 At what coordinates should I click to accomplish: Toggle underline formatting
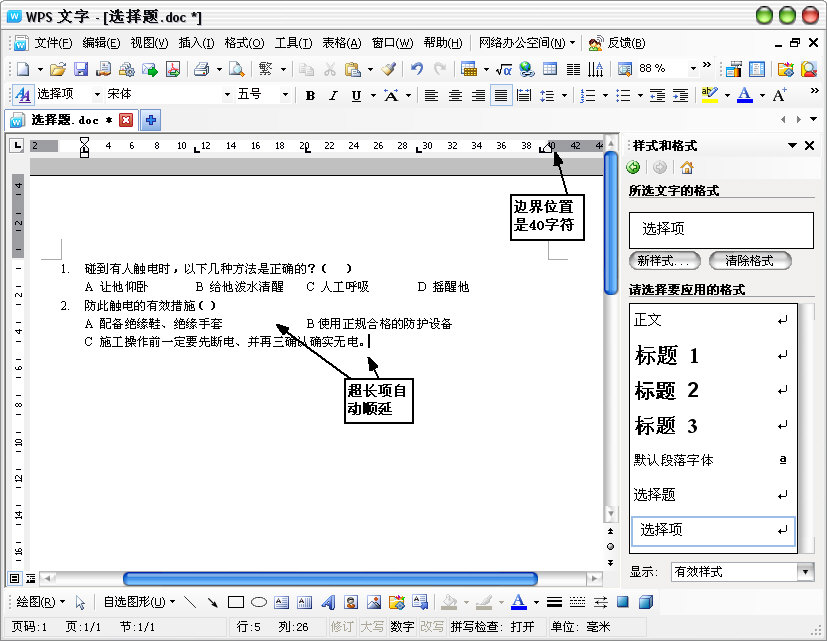[355, 95]
